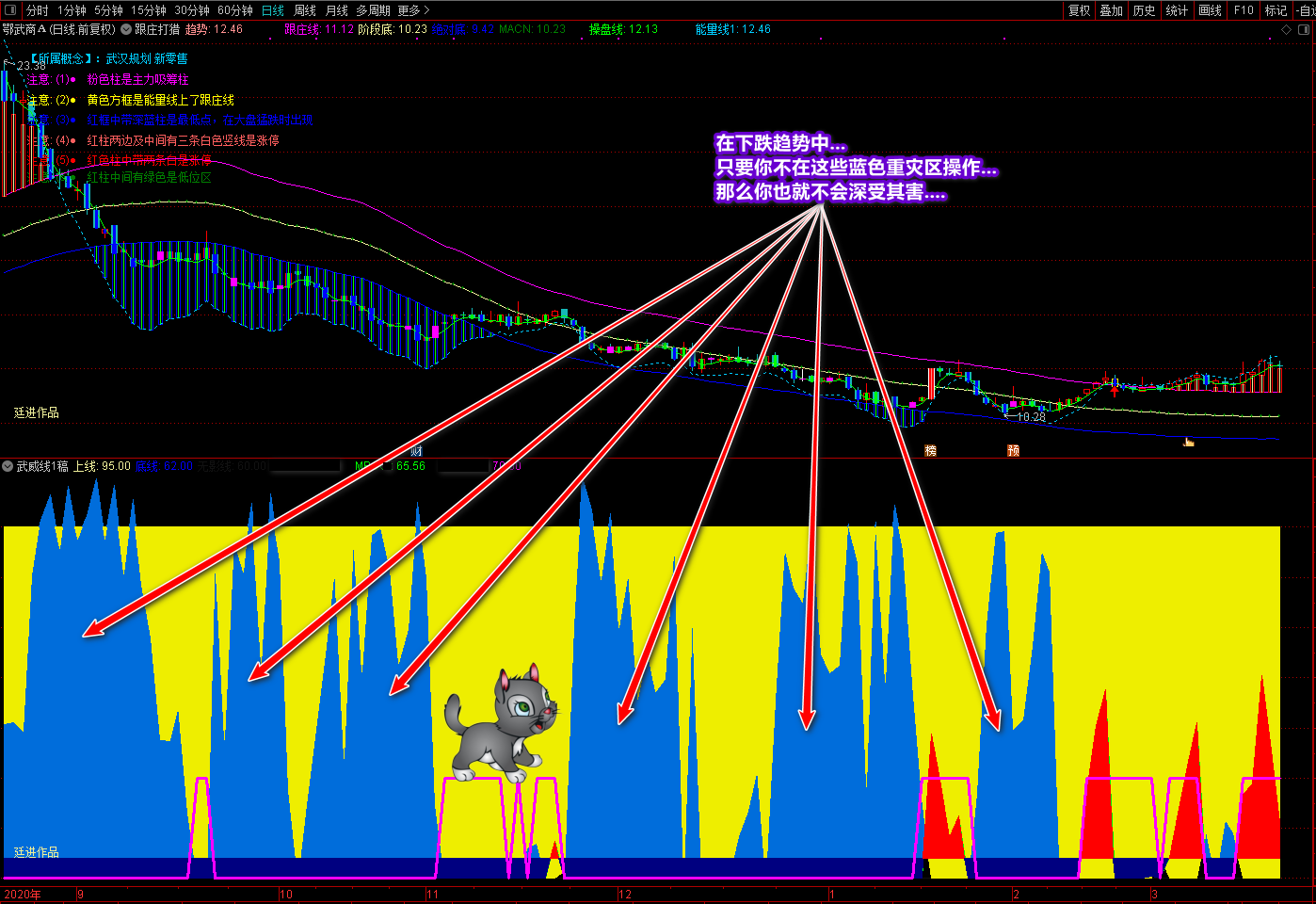The height and width of the screenshot is (904, 1316).
Task: Click the diamond icon at top-right of chart
Action: (1287, 30)
